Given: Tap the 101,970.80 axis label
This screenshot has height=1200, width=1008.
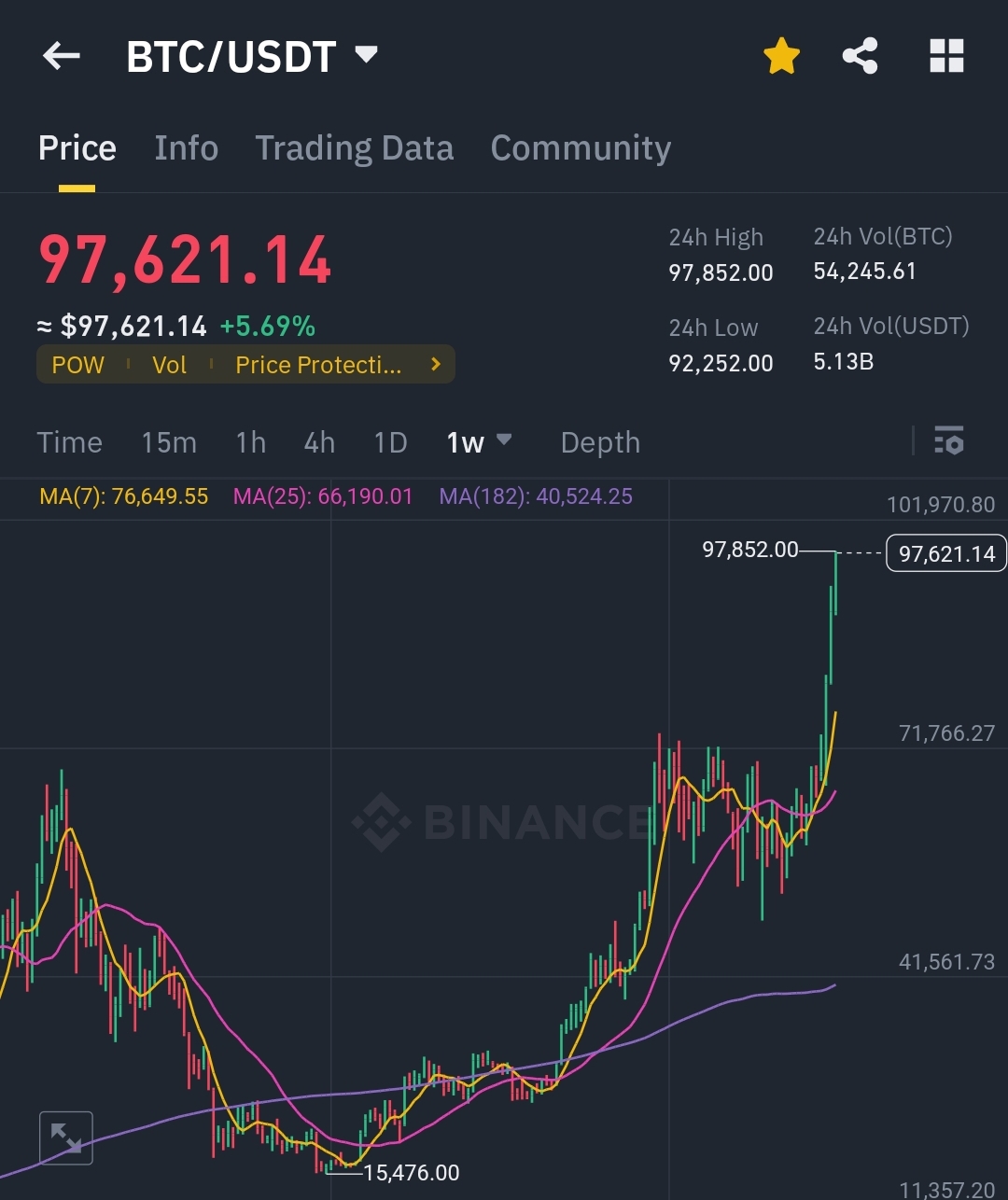Looking at the screenshot, I should [x=941, y=505].
